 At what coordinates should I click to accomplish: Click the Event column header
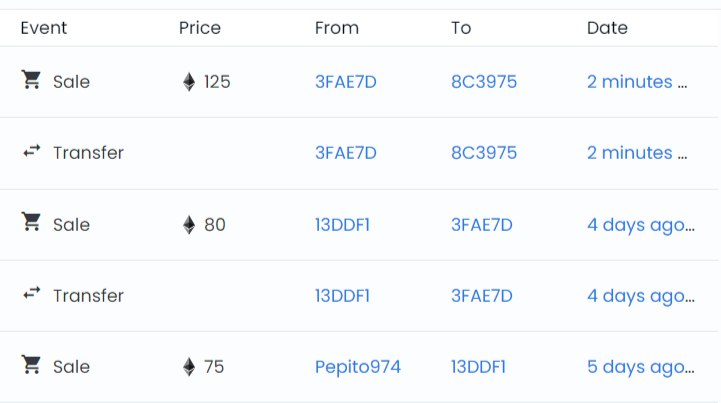click(x=44, y=28)
